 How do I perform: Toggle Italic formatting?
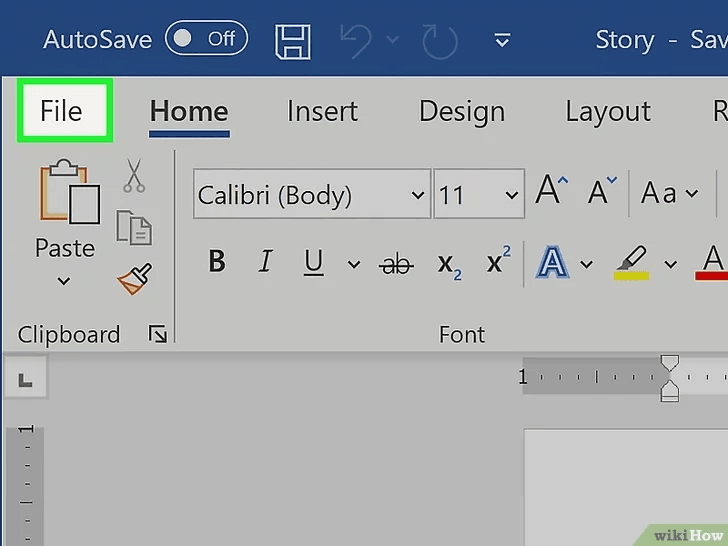point(266,261)
